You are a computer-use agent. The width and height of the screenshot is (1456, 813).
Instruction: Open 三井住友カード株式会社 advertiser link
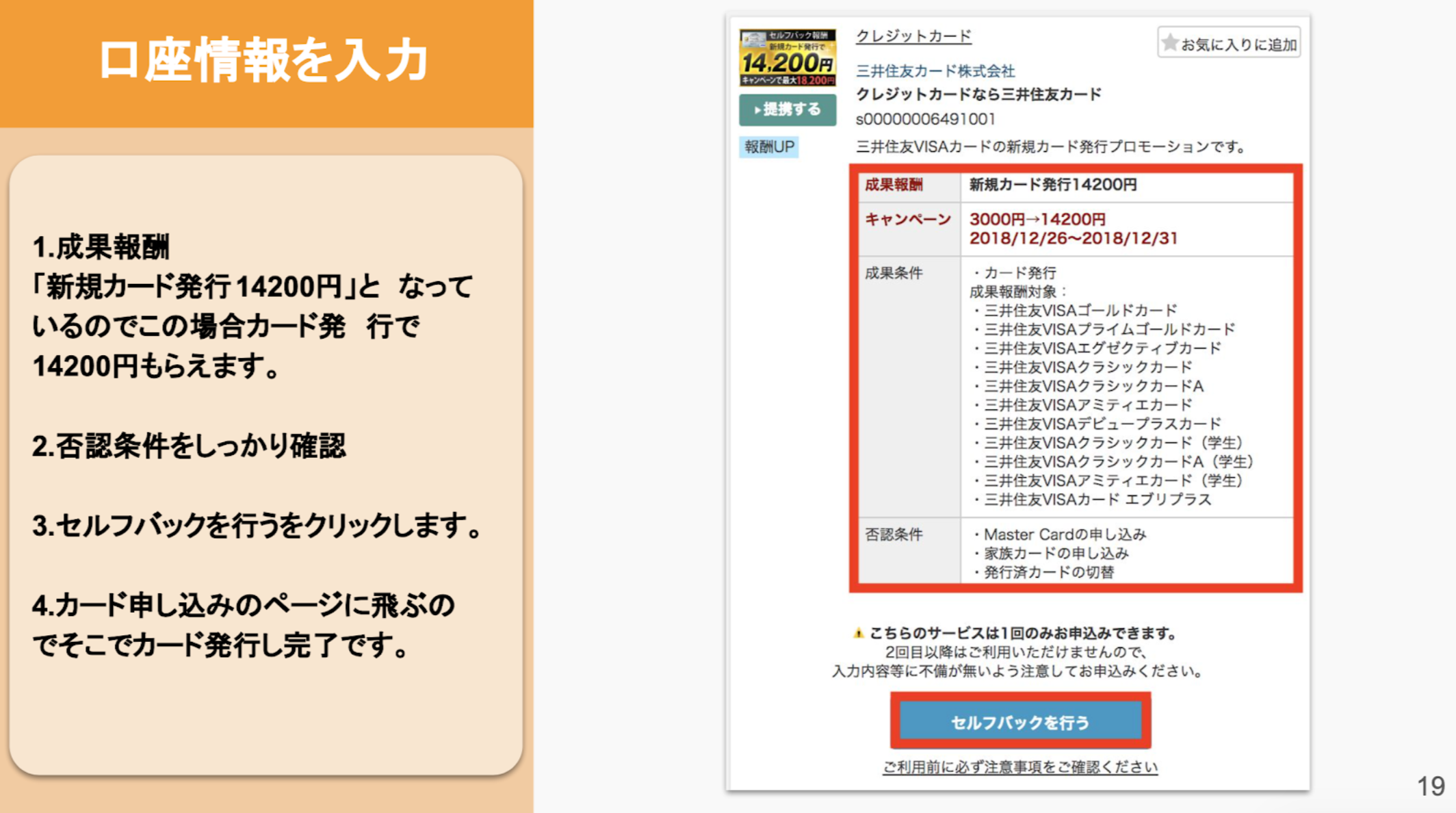935,71
